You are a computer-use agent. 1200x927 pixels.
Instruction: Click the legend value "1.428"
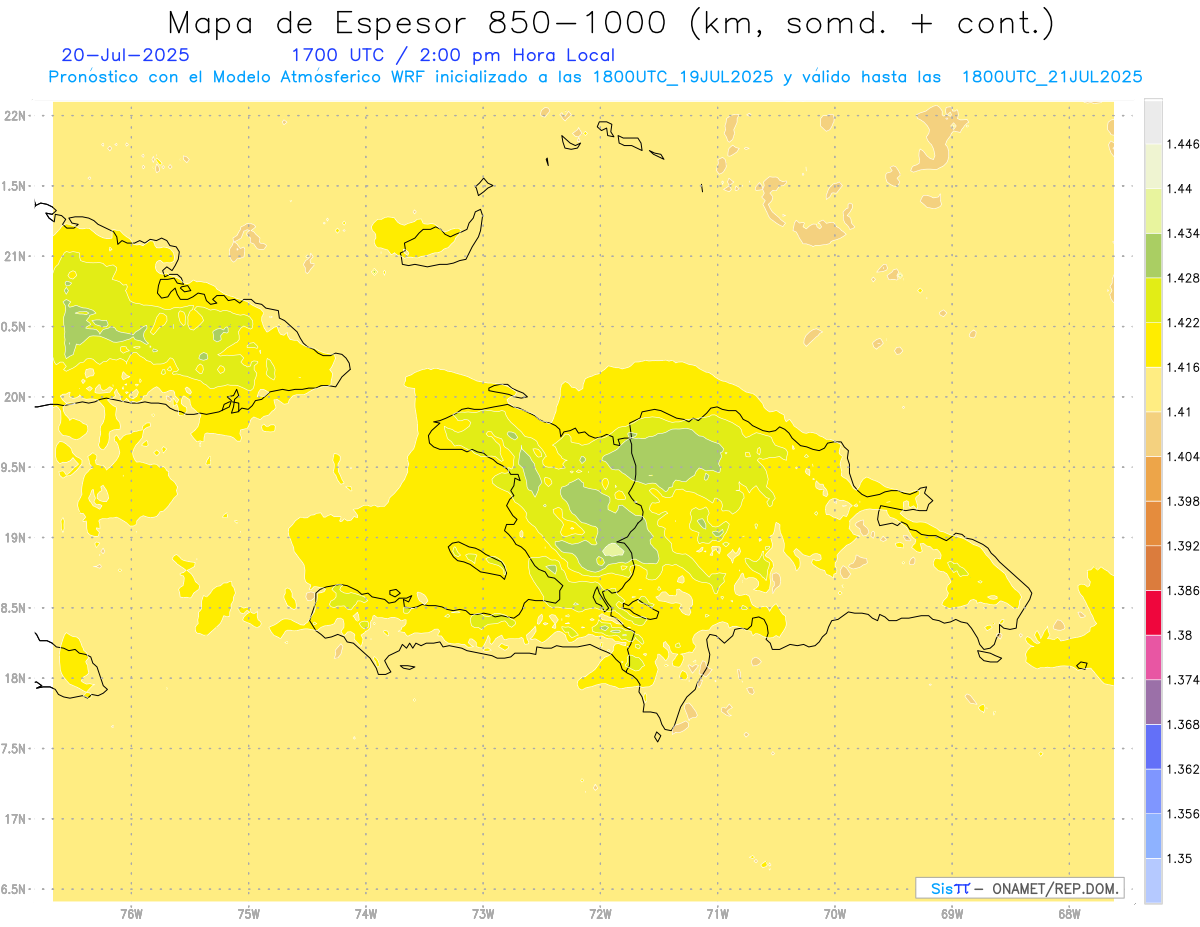[x=1184, y=278]
